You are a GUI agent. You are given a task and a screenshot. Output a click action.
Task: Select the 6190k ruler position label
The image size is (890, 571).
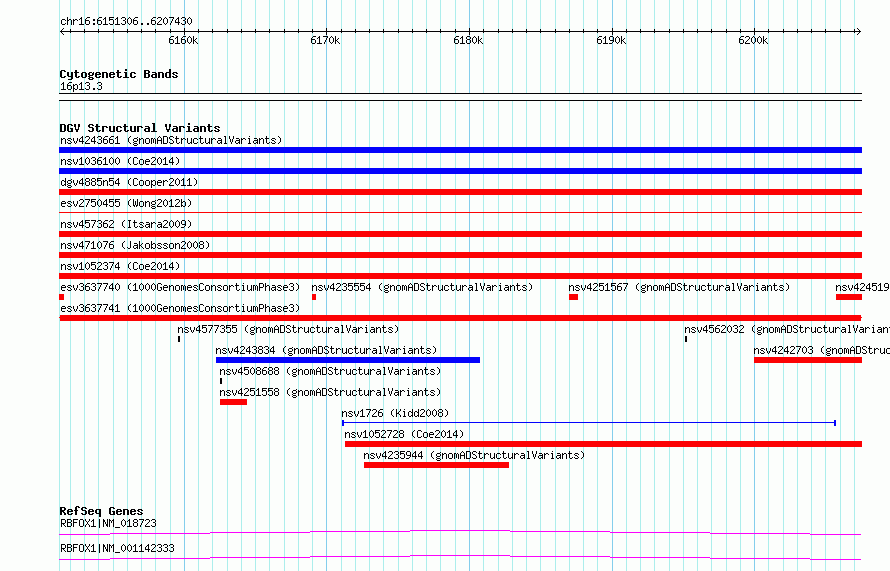point(611,40)
